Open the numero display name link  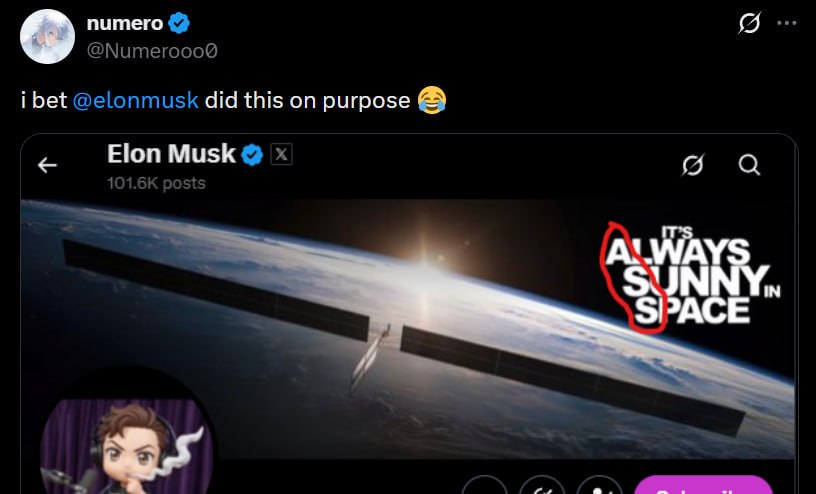(x=125, y=24)
